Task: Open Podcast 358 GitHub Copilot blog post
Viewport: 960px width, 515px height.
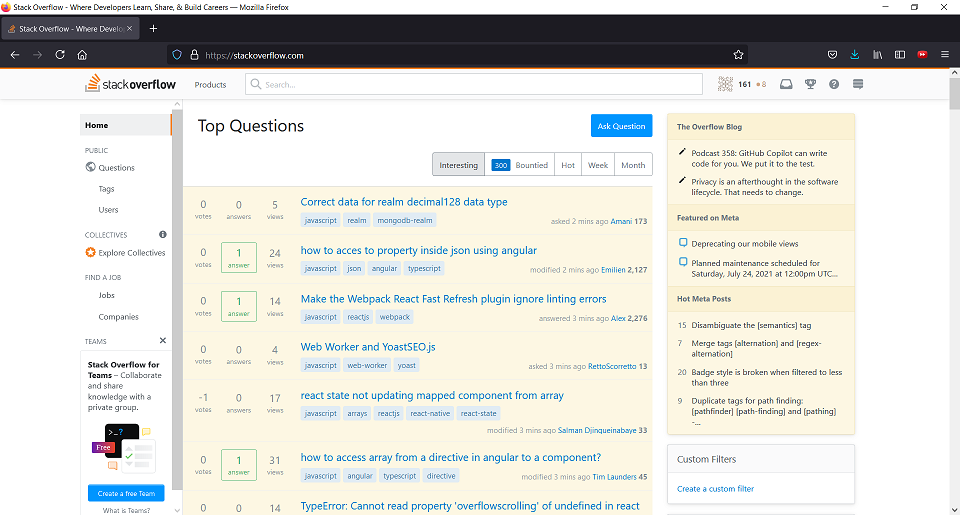Action: (759, 159)
